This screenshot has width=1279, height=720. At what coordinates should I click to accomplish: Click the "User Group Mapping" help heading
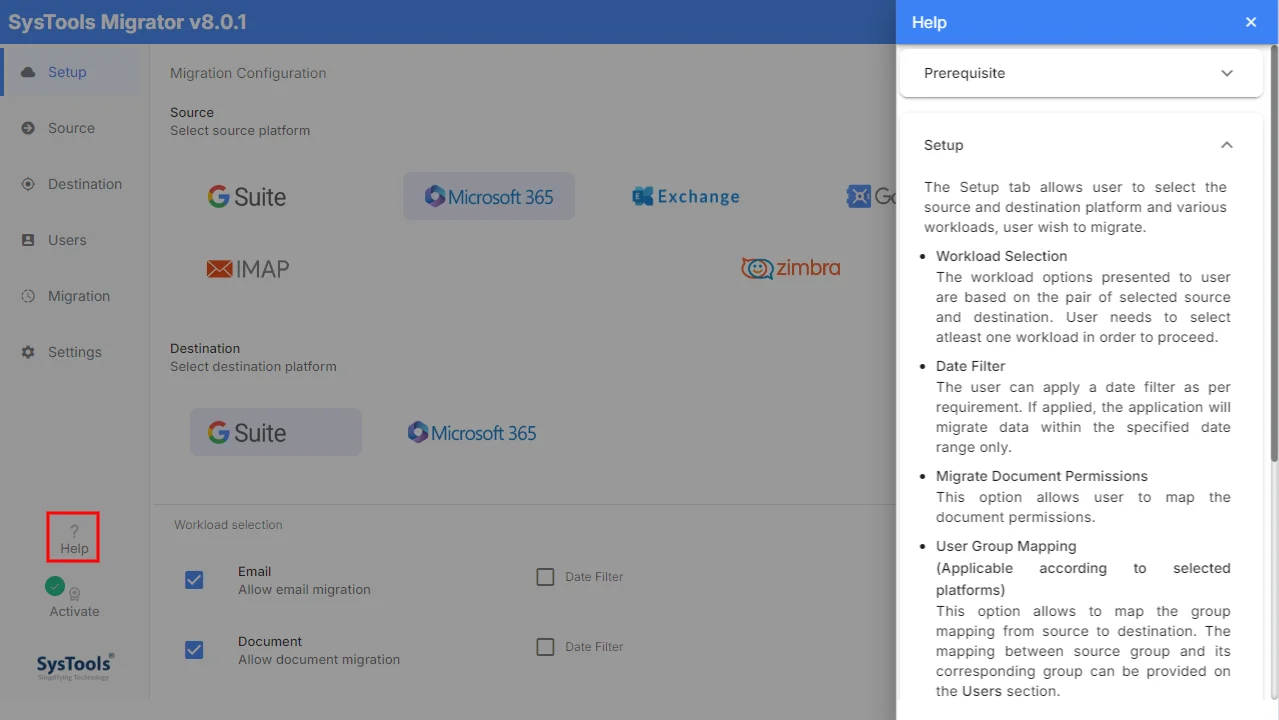pyautogui.click(x=1006, y=546)
